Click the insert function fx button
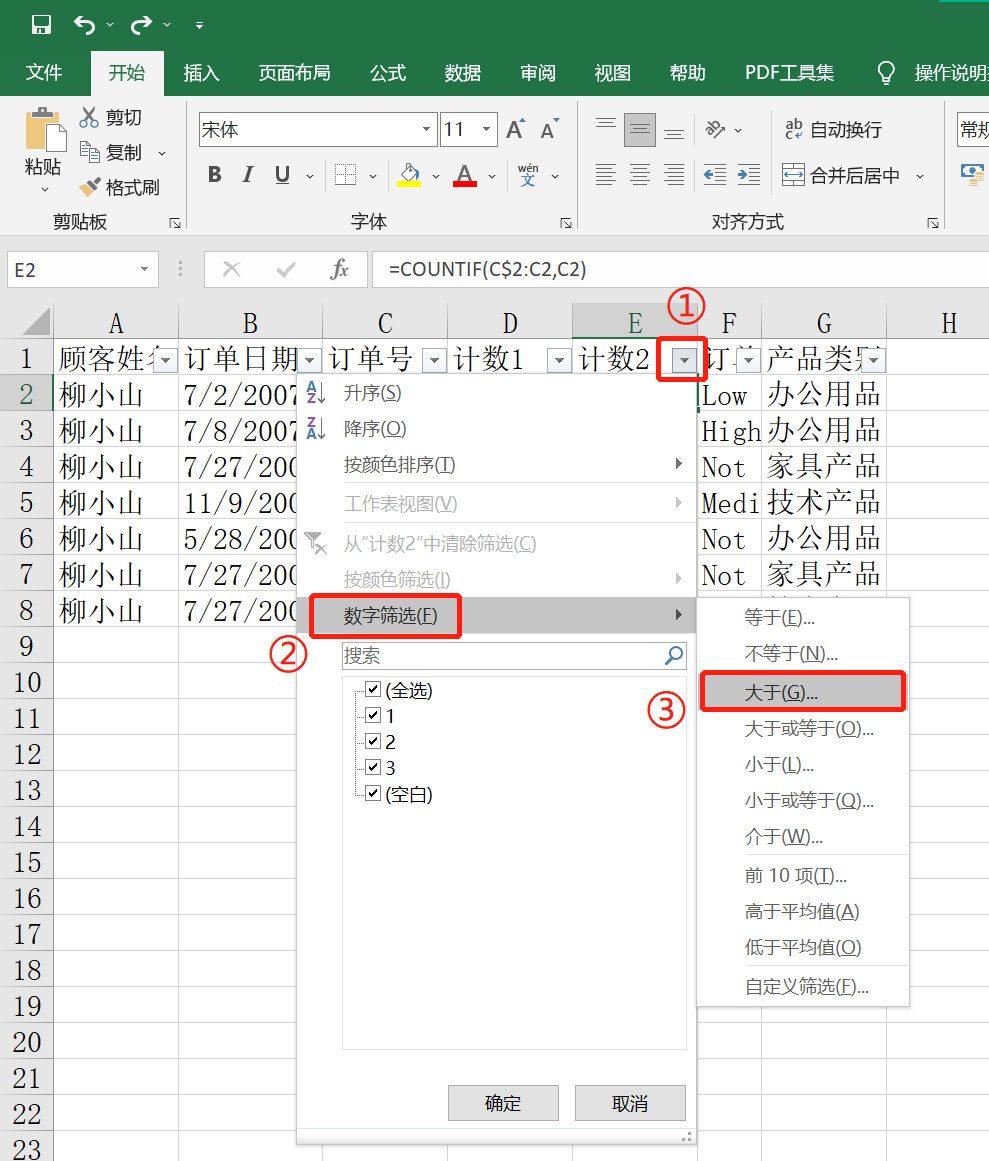Screen dimensions: 989x1161 340,270
